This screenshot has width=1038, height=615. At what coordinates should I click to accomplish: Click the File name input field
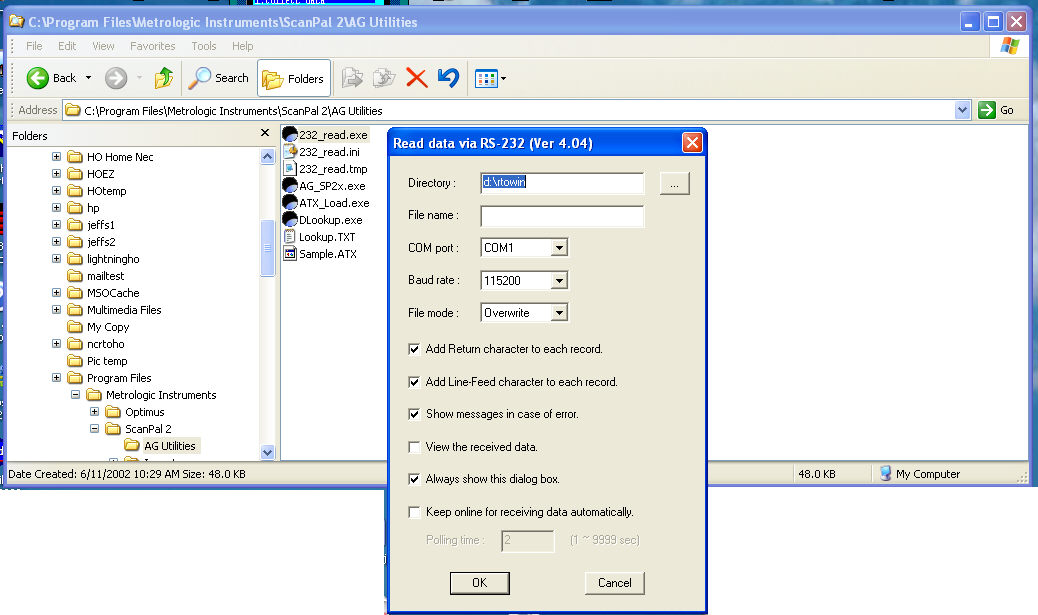(562, 216)
